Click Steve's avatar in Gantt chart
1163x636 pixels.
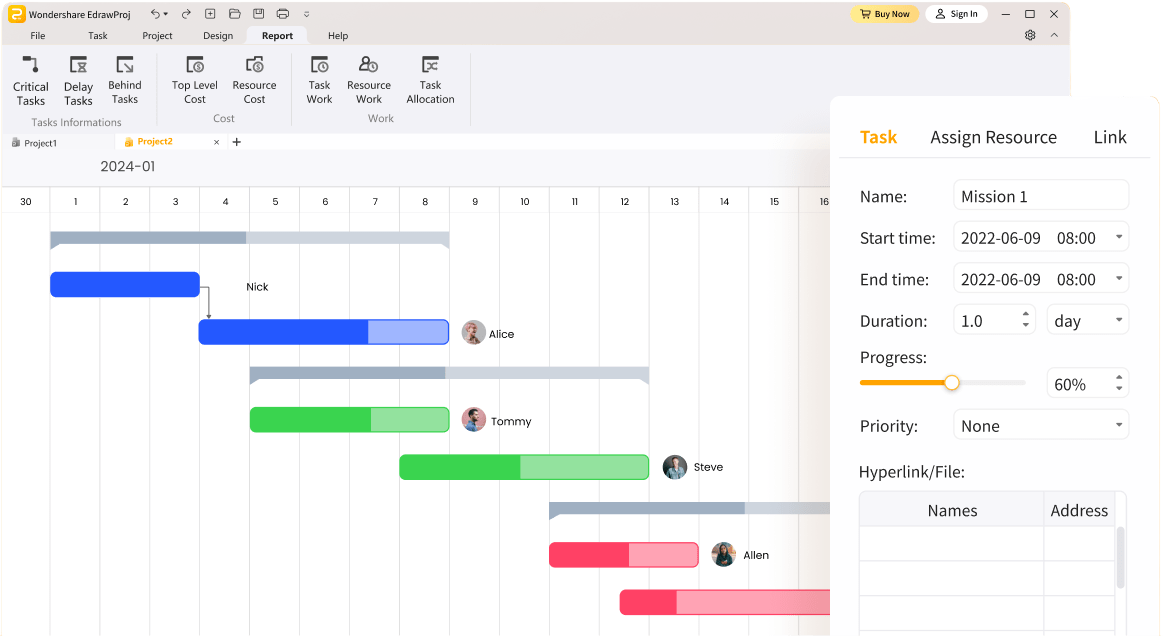click(674, 467)
